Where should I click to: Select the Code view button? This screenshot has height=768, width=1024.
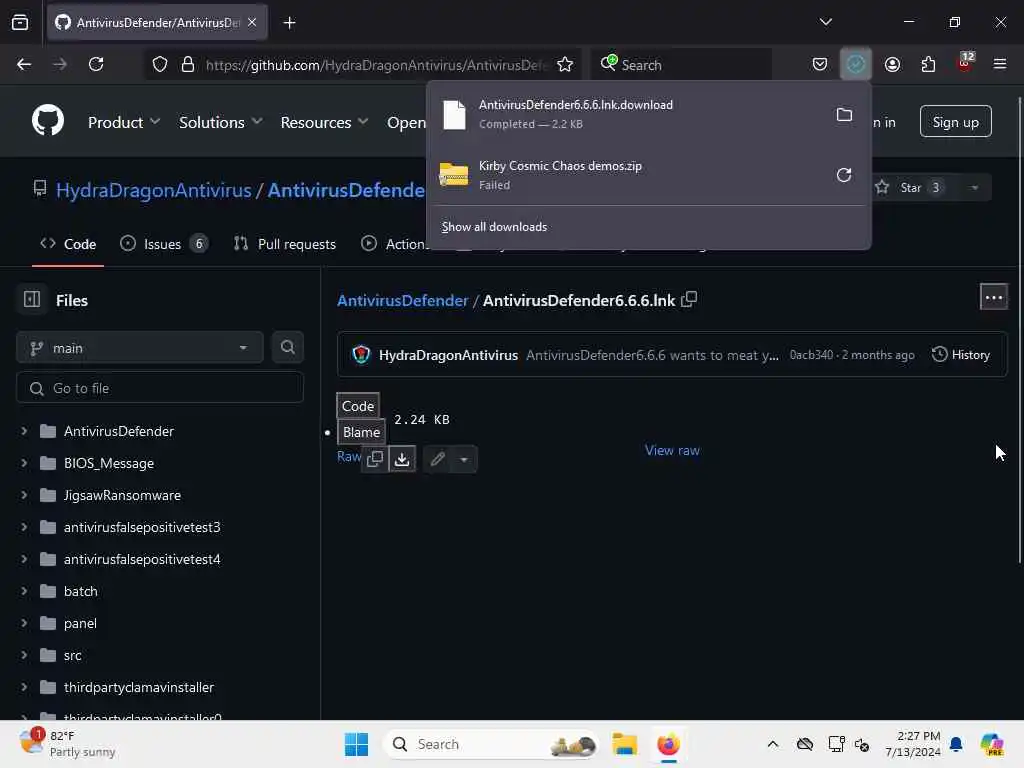(358, 406)
